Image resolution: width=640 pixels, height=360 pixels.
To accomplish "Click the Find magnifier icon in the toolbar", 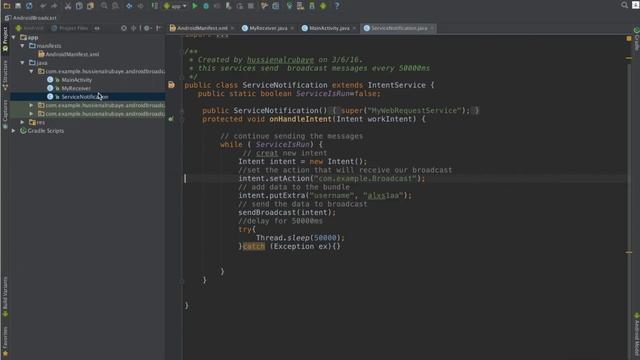I will point(104,6).
